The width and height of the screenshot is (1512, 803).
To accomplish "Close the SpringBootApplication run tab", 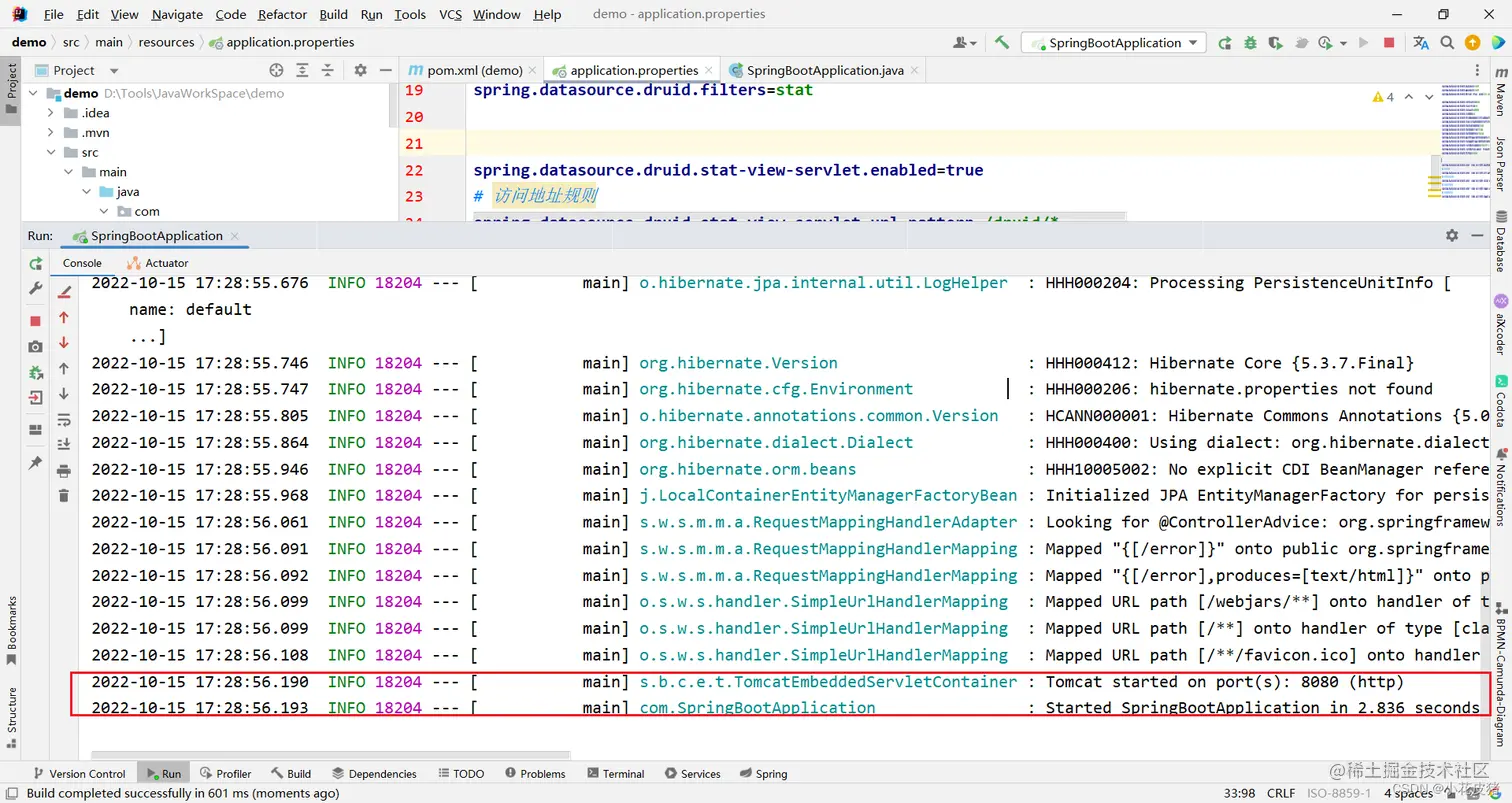I will [235, 236].
